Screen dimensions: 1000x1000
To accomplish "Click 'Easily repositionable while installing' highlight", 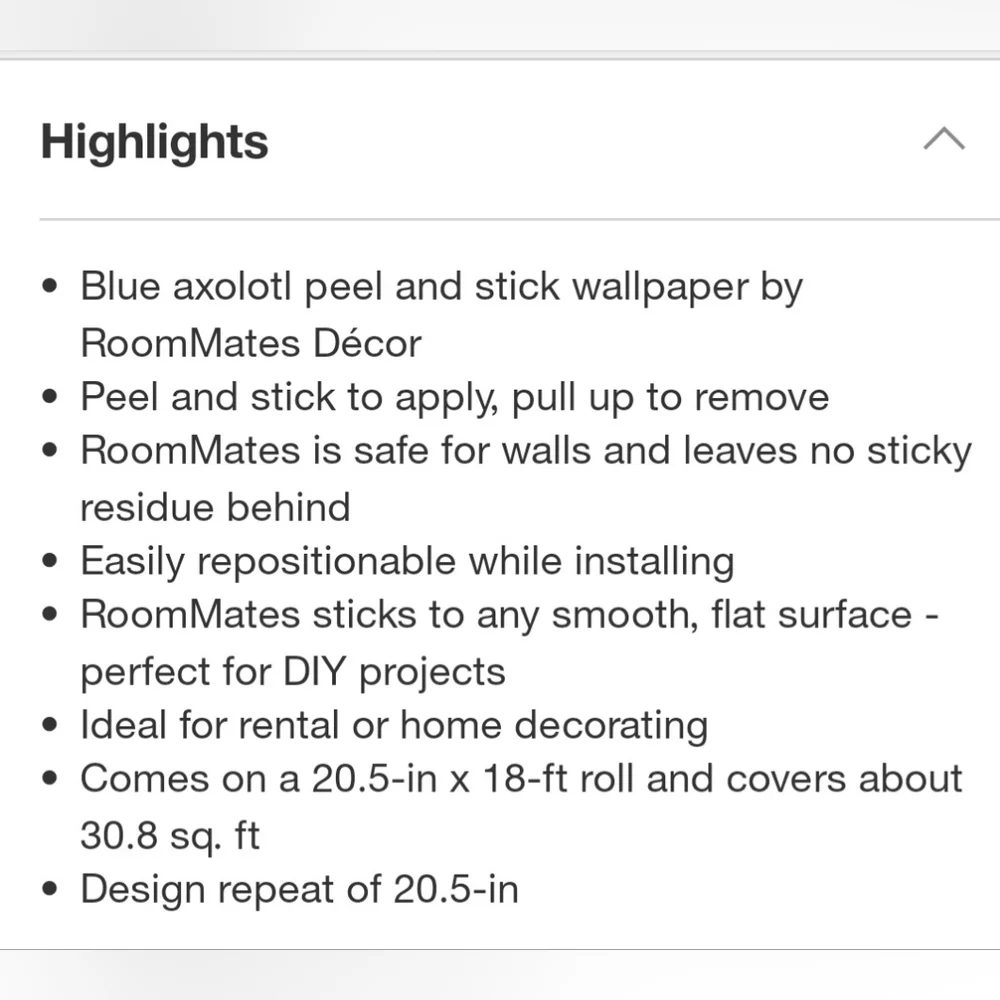I will point(407,562).
